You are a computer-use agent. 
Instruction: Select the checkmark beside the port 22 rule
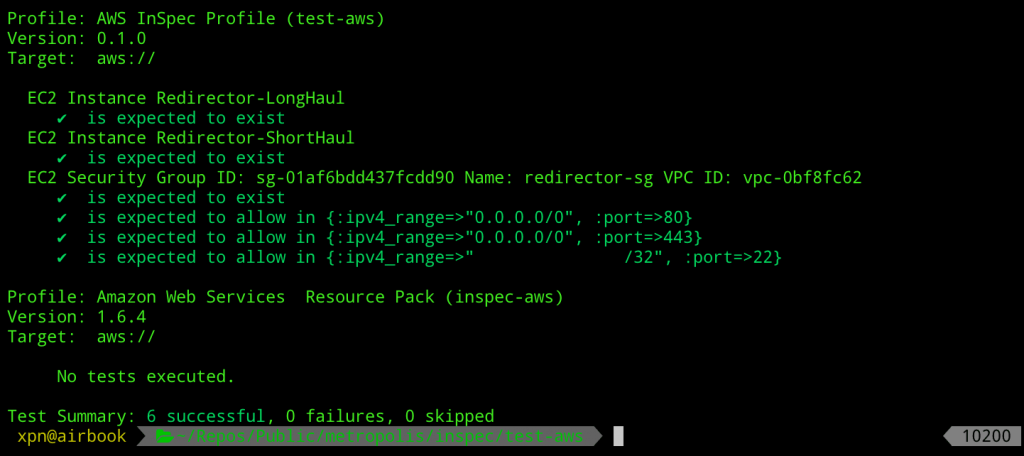62,258
